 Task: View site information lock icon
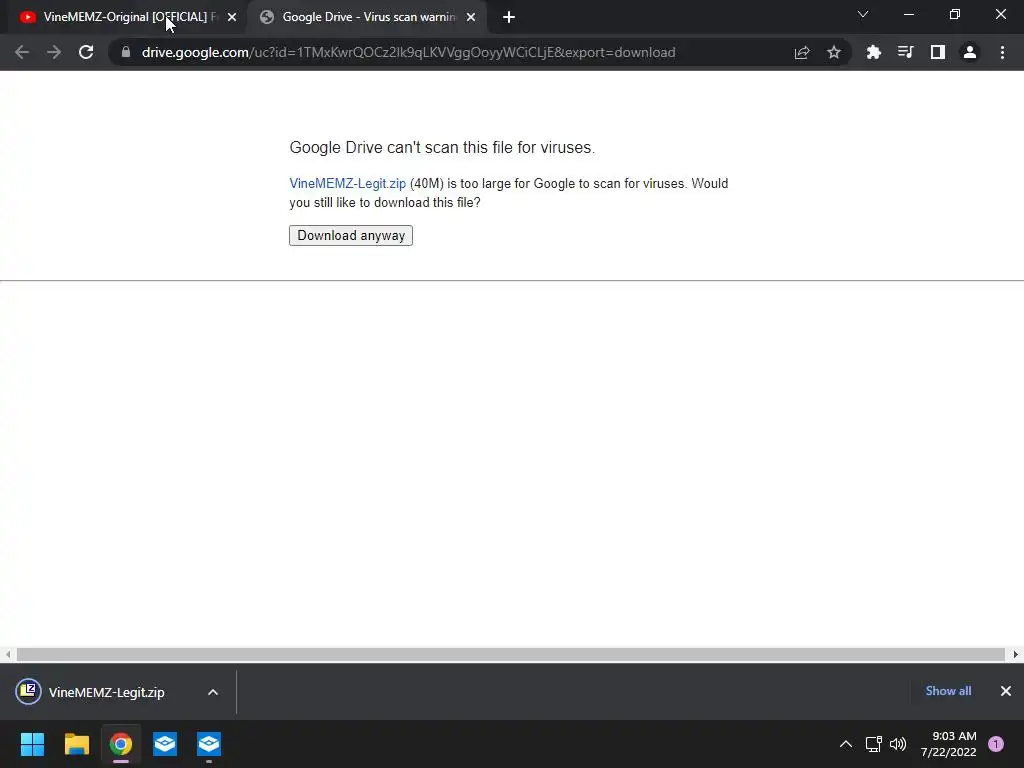click(126, 52)
